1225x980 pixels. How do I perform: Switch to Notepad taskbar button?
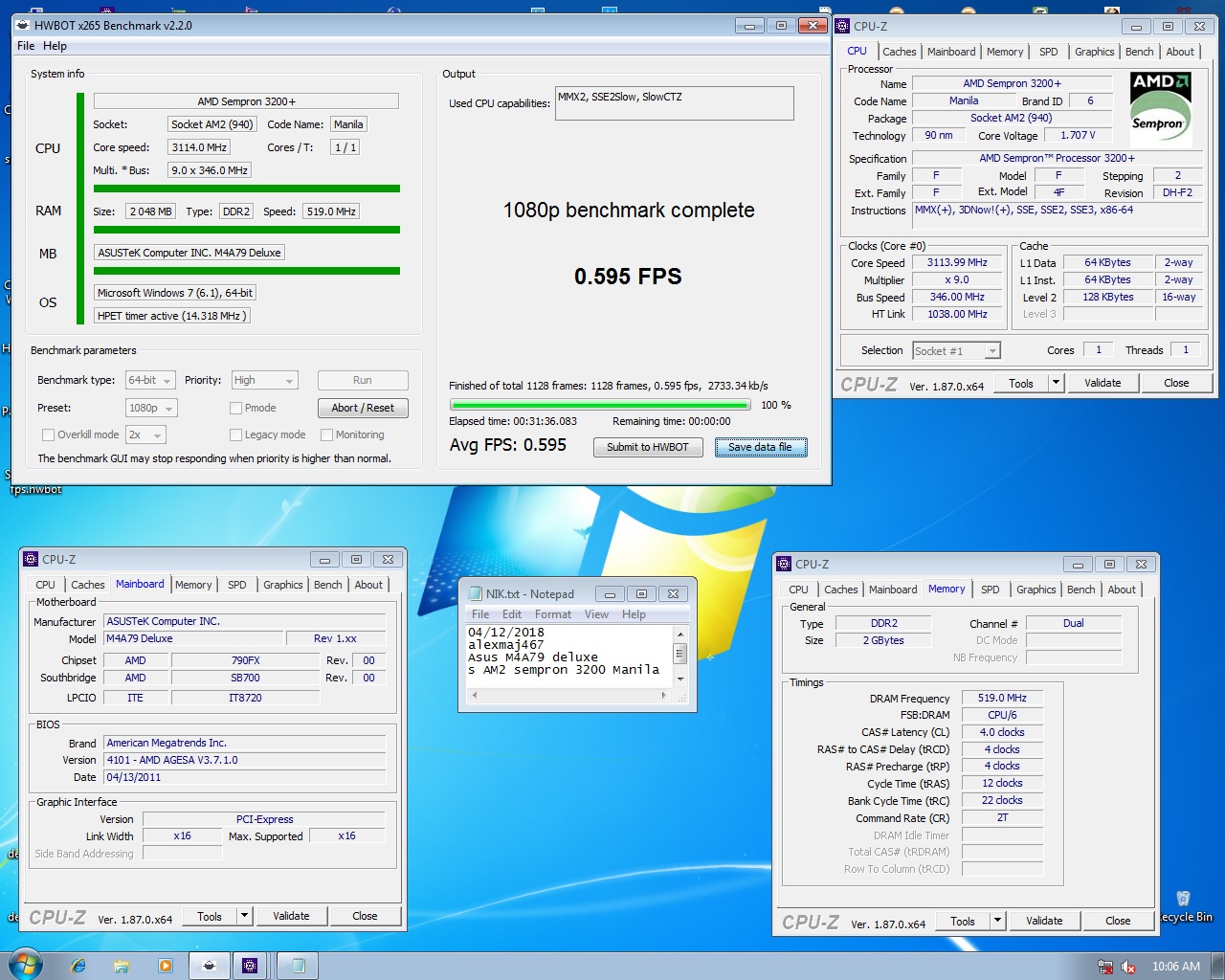298,966
